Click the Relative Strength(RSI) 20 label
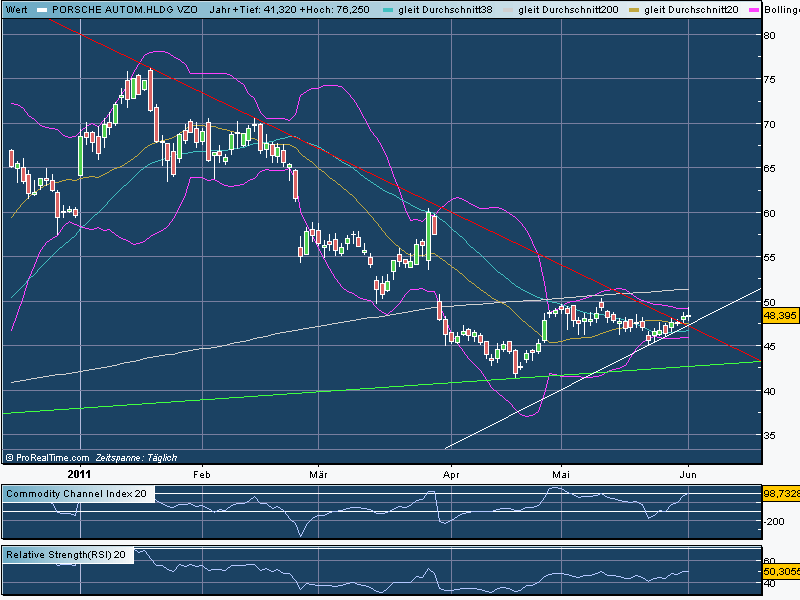 [x=66, y=555]
